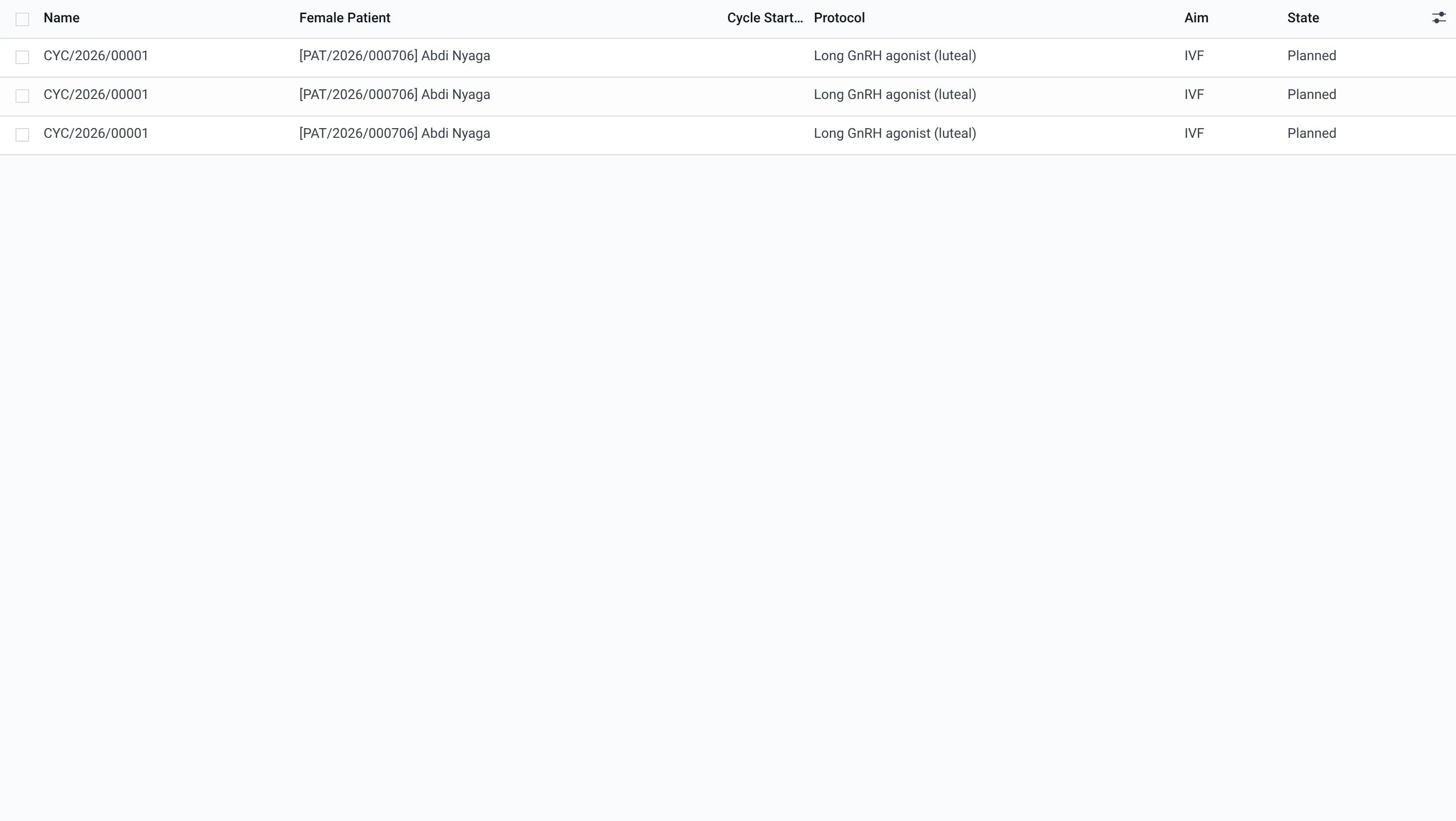Viewport: 1456px width, 821px height.
Task: Open the optional columns settings icon
Action: [1439, 18]
